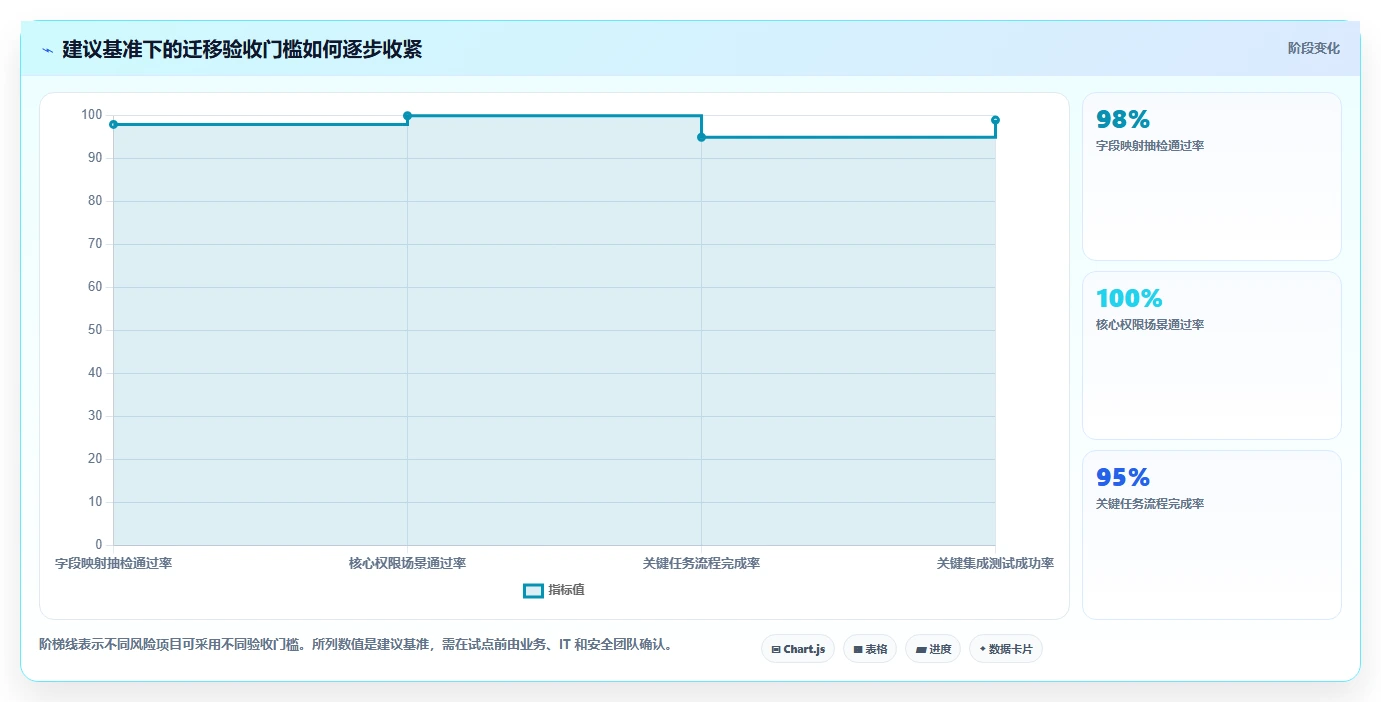Click the 数据卡片 tag
Viewport: 1381px width, 702px height.
(x=1006, y=649)
